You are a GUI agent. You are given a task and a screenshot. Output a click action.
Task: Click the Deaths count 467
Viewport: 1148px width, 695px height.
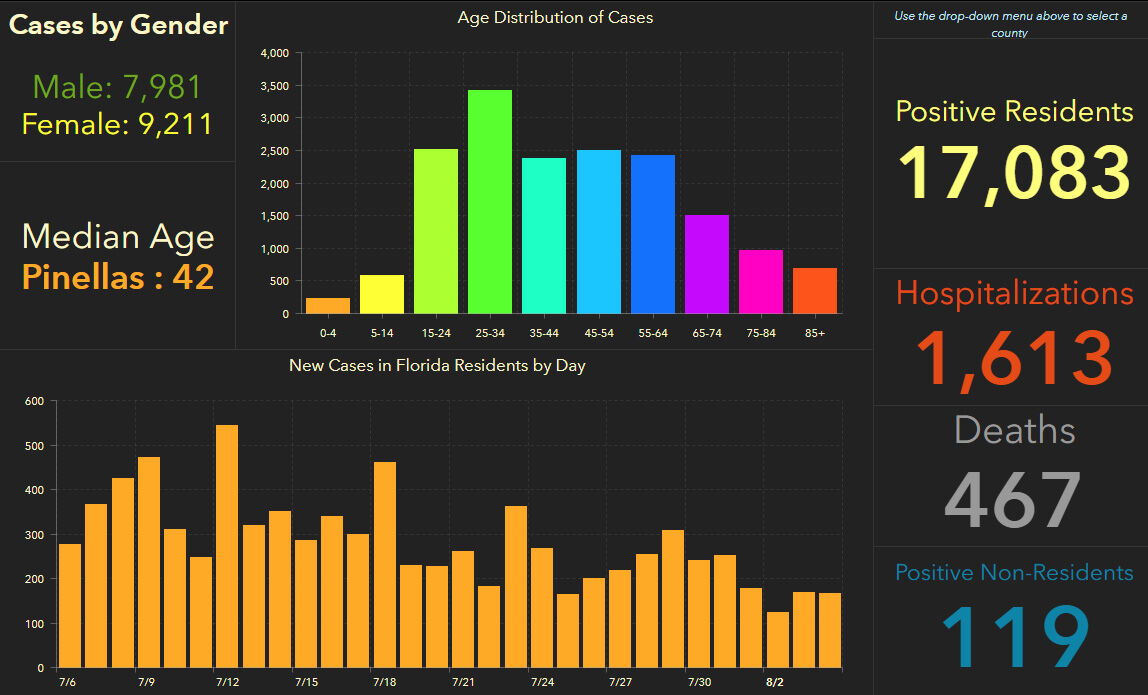(1013, 500)
